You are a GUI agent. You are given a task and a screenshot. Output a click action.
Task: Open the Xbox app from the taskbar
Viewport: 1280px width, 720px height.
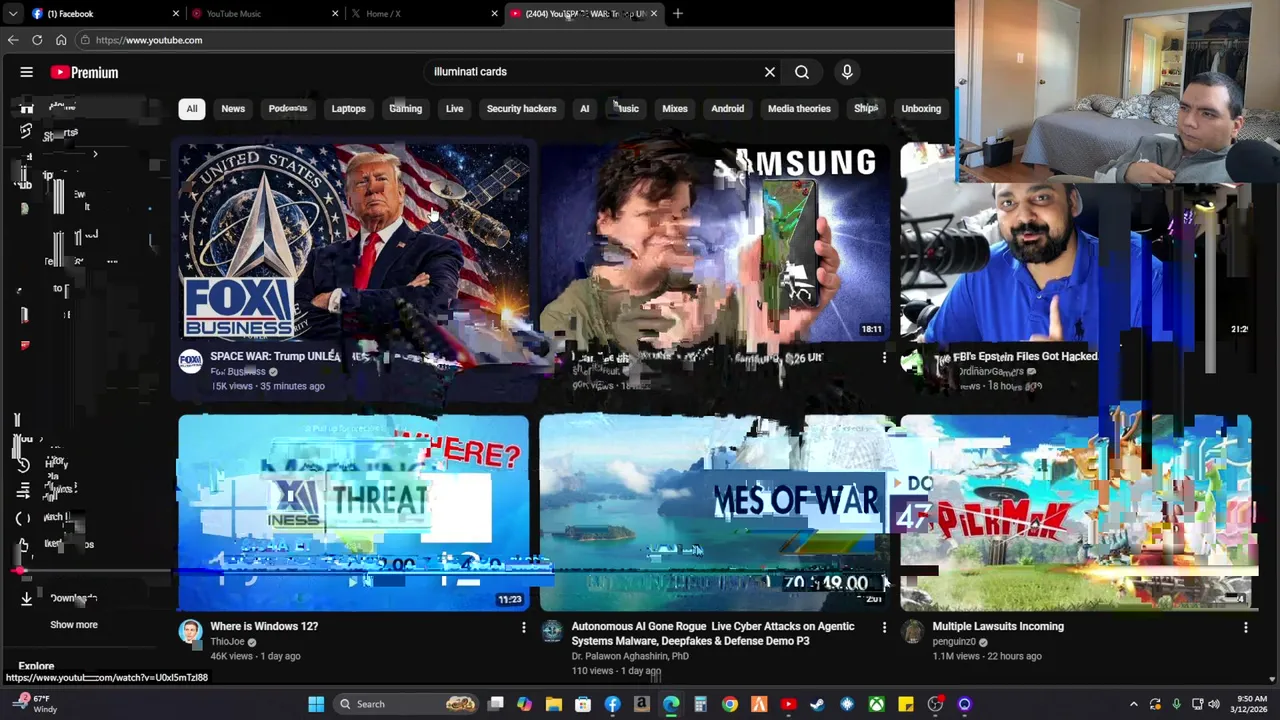(876, 704)
